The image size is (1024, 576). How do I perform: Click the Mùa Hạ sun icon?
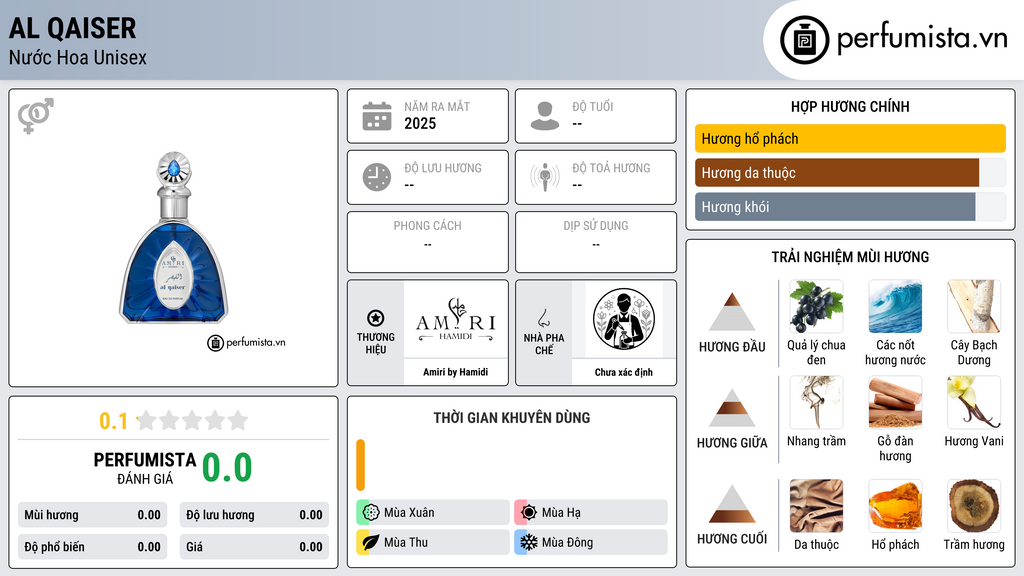coord(528,513)
